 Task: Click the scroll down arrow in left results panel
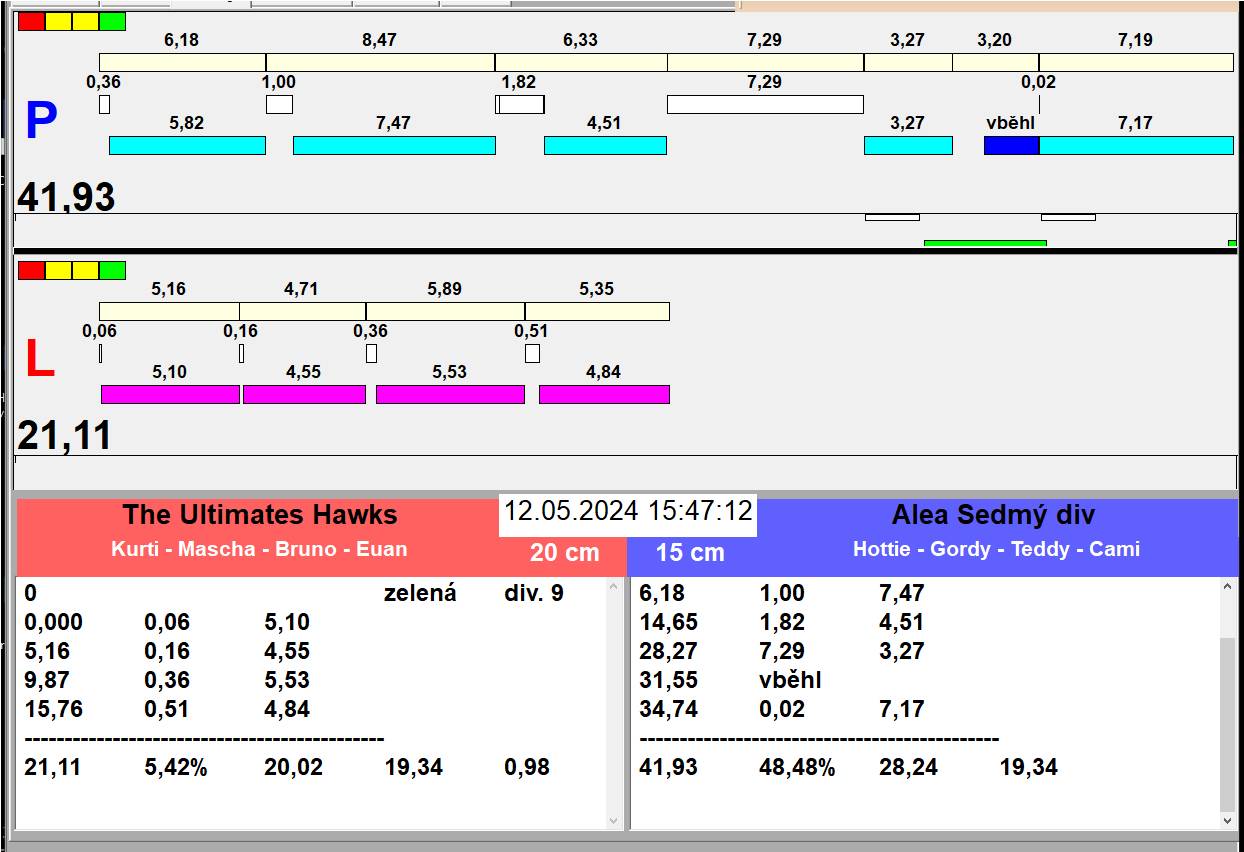coord(614,820)
